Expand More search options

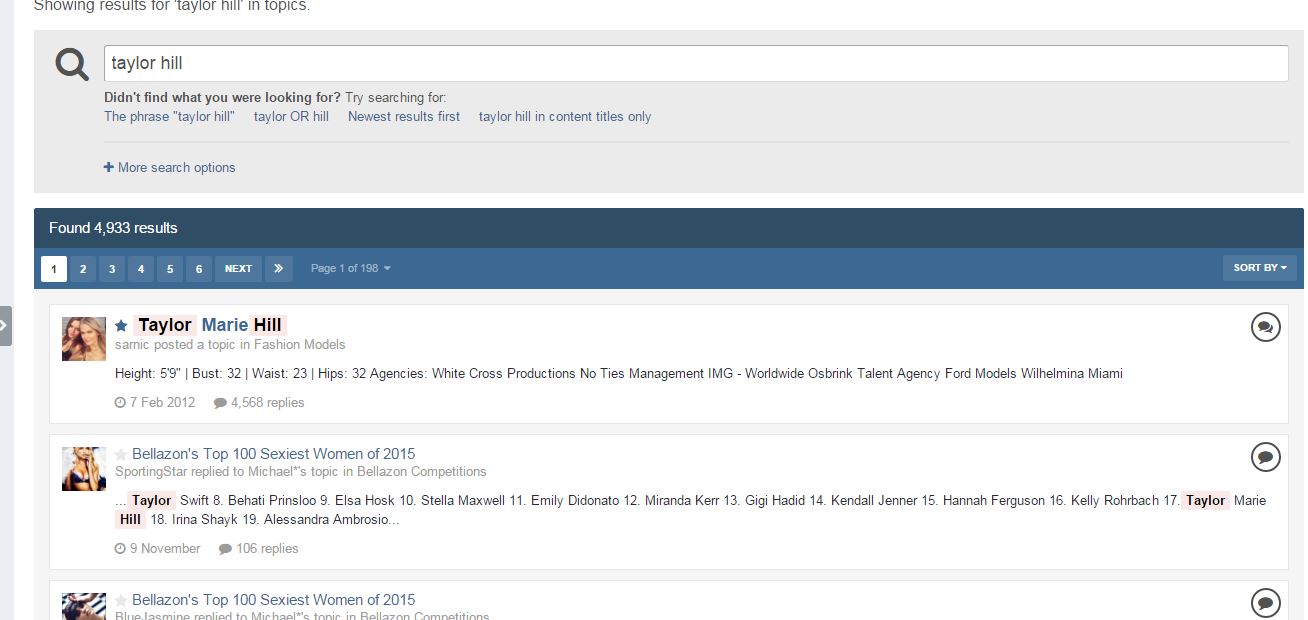click(170, 168)
